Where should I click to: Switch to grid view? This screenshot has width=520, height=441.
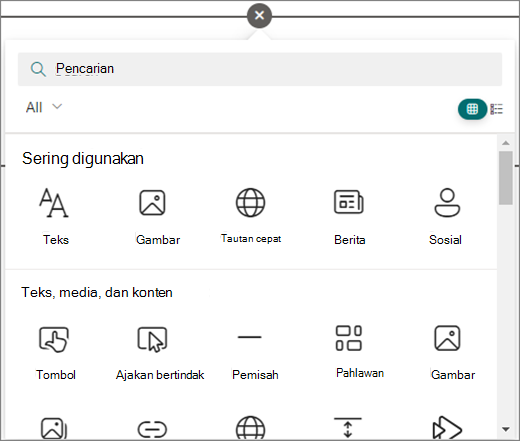pos(472,109)
